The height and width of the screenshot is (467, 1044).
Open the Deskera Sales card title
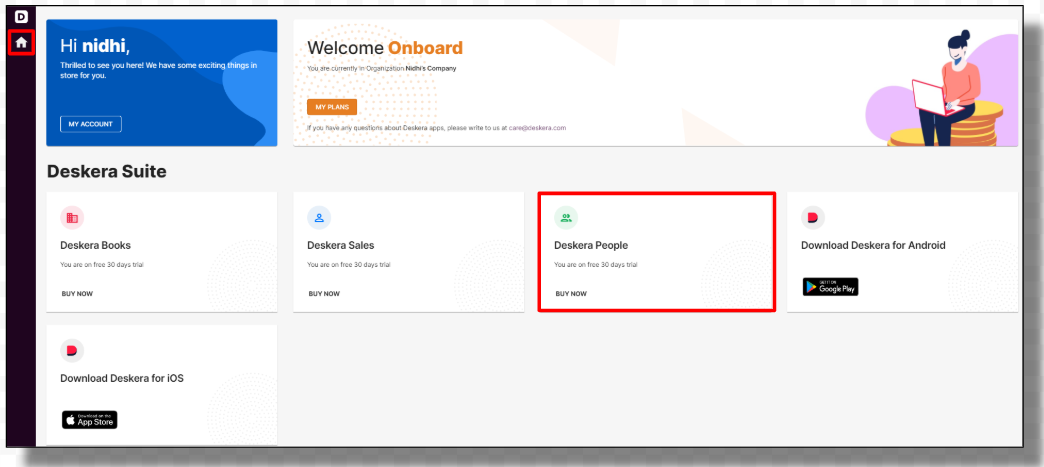[341, 246]
